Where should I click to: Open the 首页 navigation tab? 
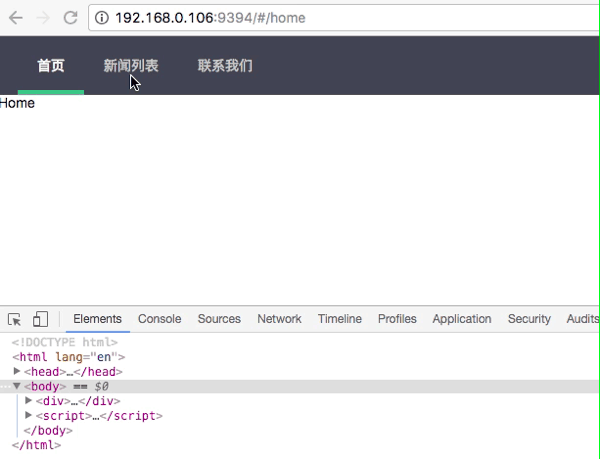click(x=51, y=66)
